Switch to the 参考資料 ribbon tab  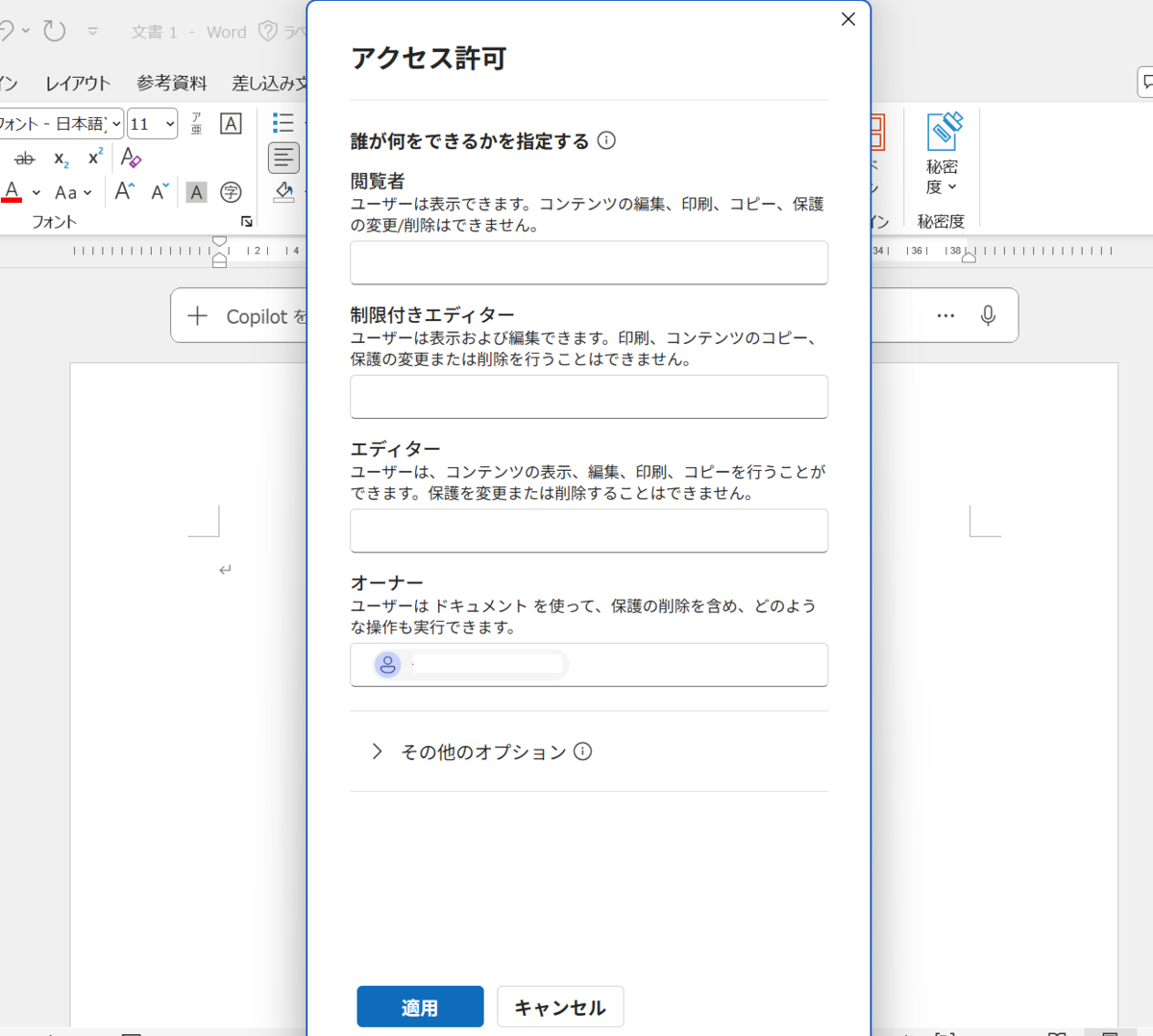pyautogui.click(x=172, y=84)
